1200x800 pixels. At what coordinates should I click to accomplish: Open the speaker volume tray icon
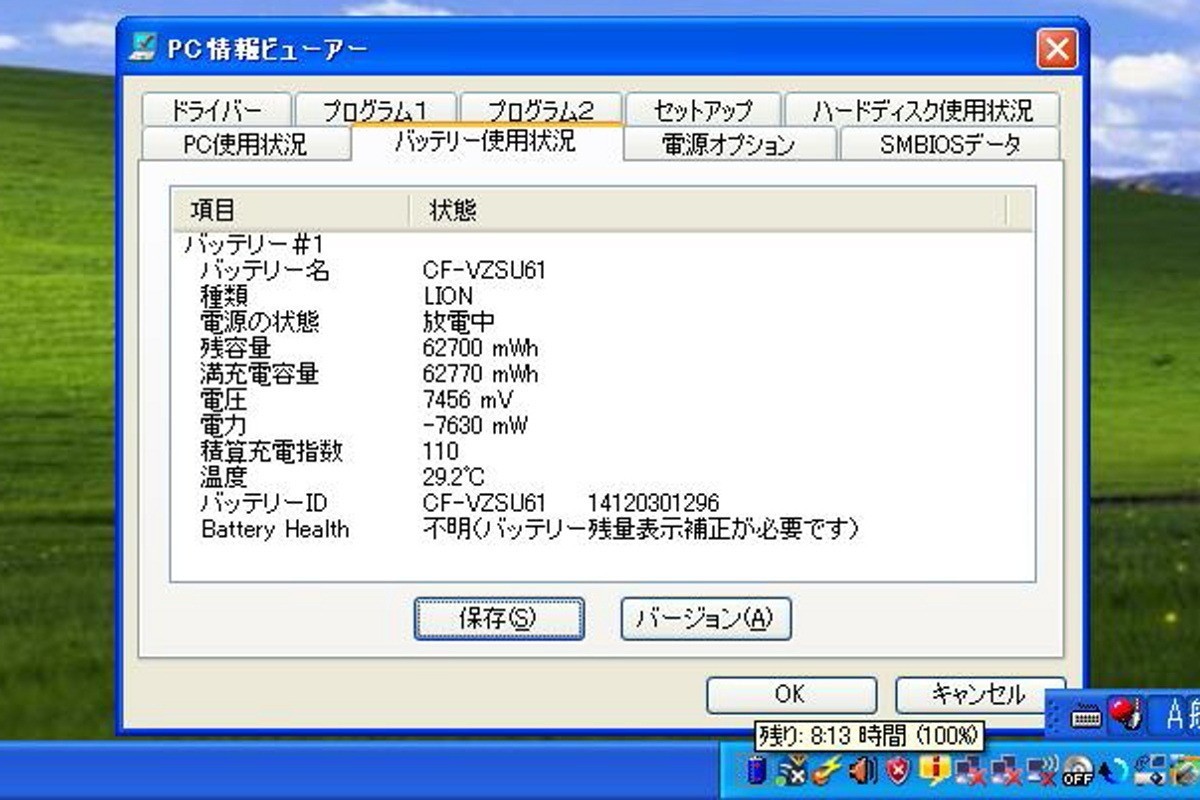click(x=862, y=770)
